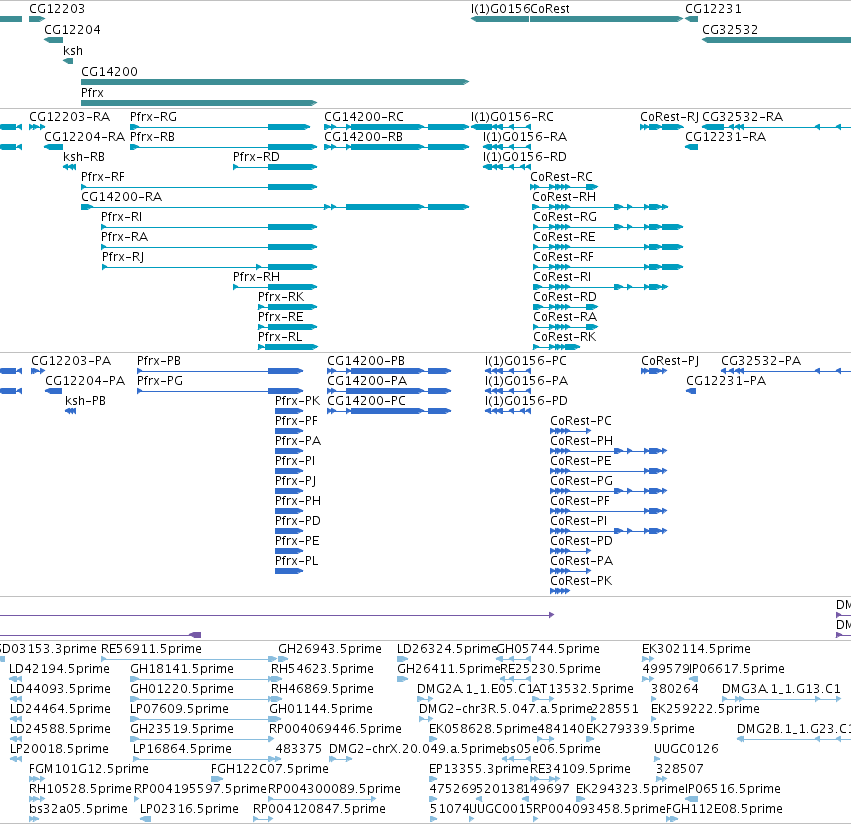Select EST label FGH122C07.5prime
Viewport: 851px width, 824px height.
click(270, 769)
